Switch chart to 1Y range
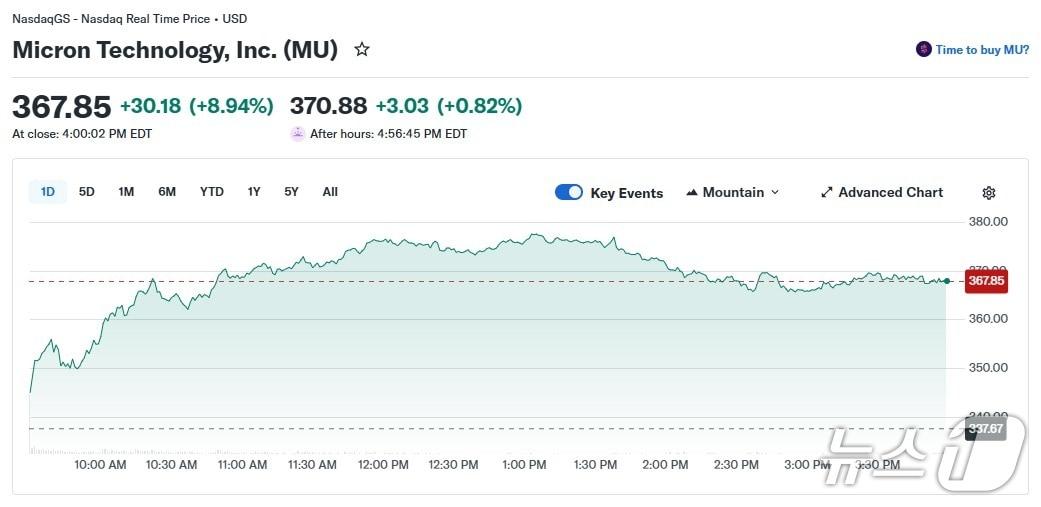The width and height of the screenshot is (1041, 507). click(x=254, y=192)
